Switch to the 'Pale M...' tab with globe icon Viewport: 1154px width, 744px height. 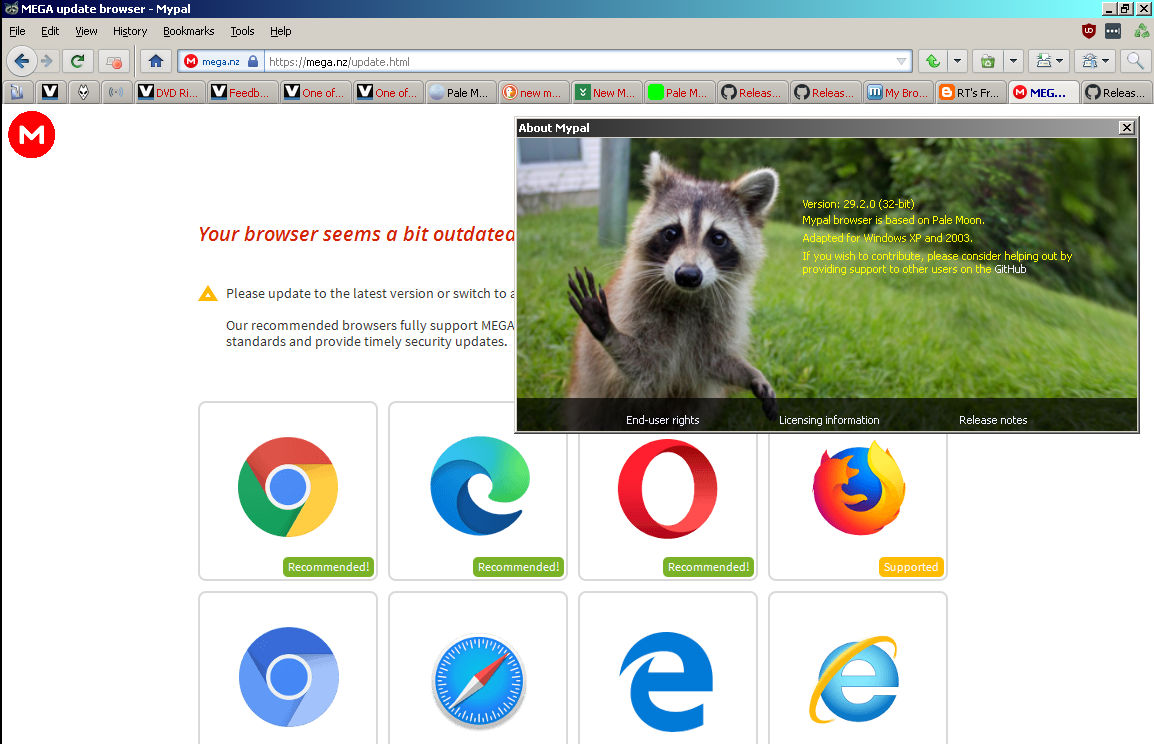460,92
